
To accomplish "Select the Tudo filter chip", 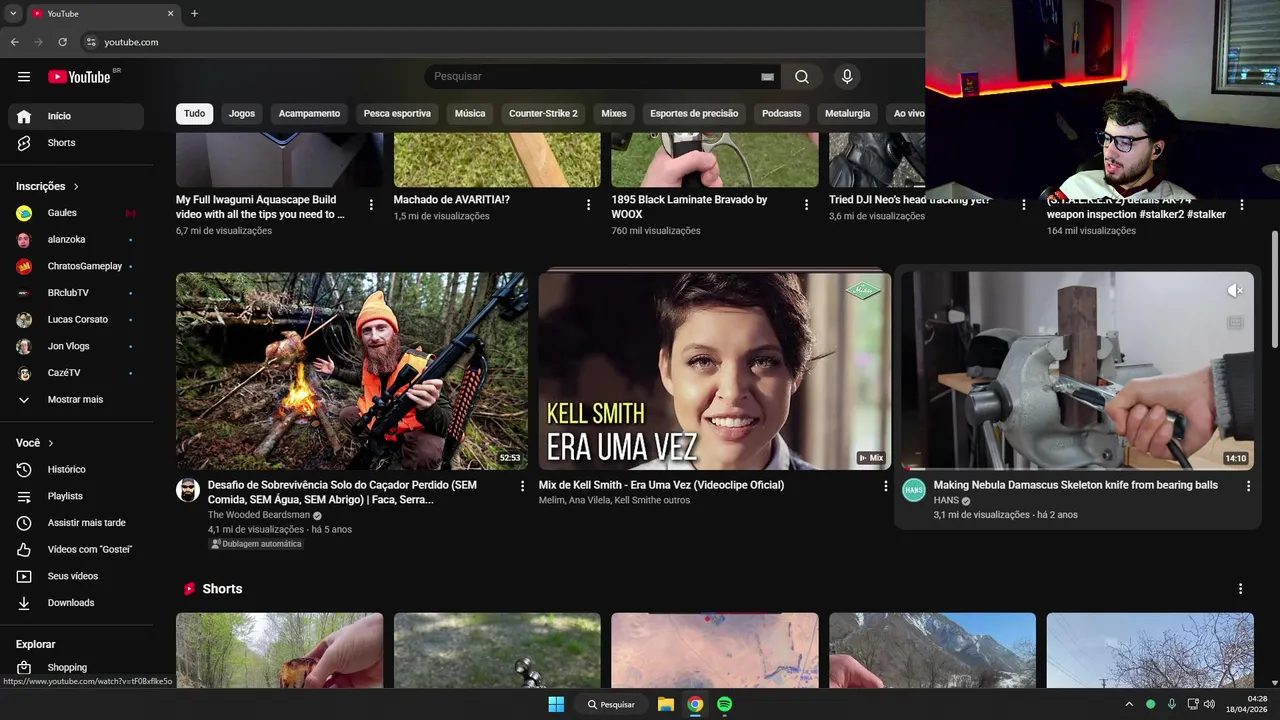I will click(194, 113).
